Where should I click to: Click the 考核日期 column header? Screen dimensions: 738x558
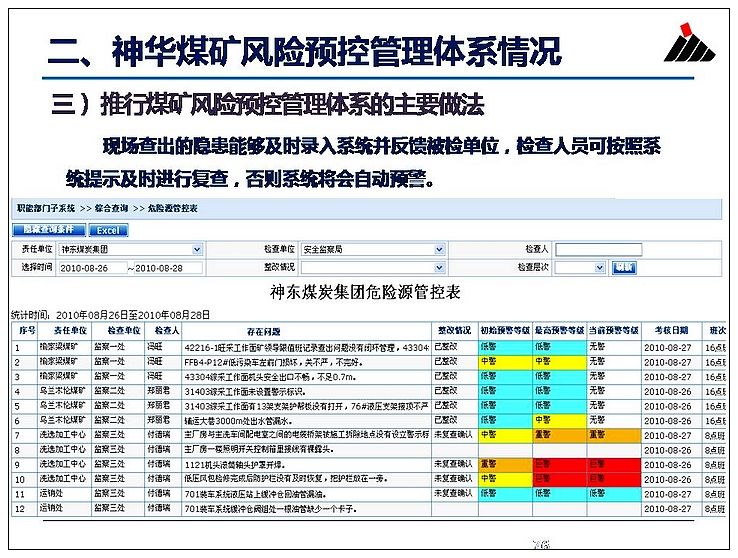tap(671, 331)
